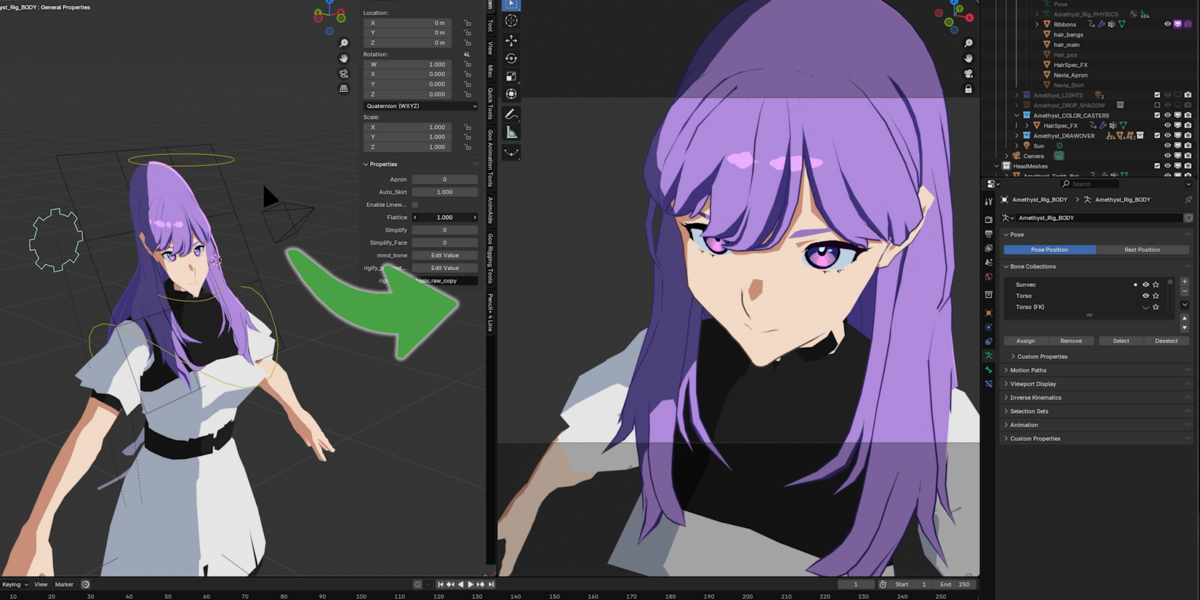Image resolution: width=1200 pixels, height=600 pixels.
Task: Click the zoom magnifier icon in the right viewport
Action: (x=968, y=45)
